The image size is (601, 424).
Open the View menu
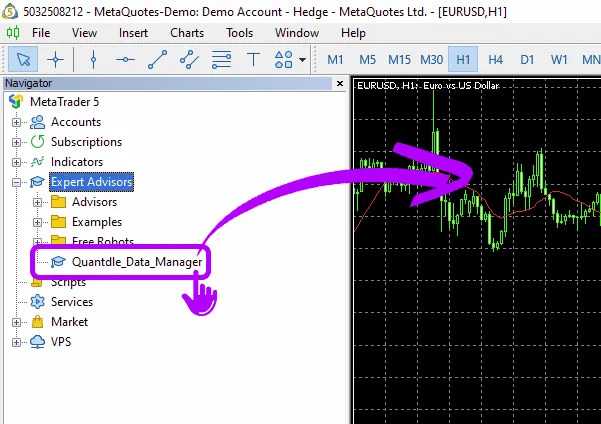84,33
